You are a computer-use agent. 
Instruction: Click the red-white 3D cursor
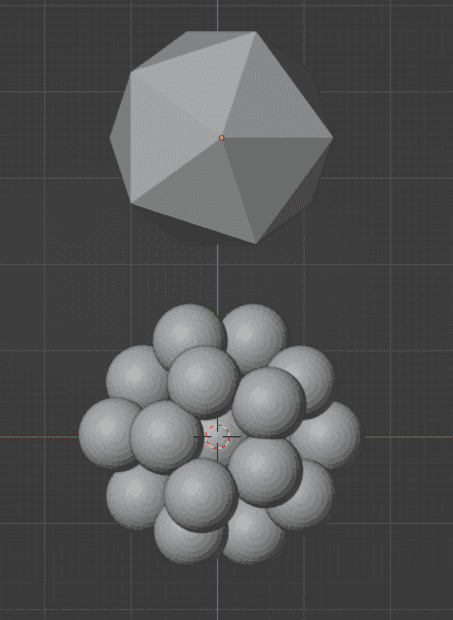tap(217, 437)
